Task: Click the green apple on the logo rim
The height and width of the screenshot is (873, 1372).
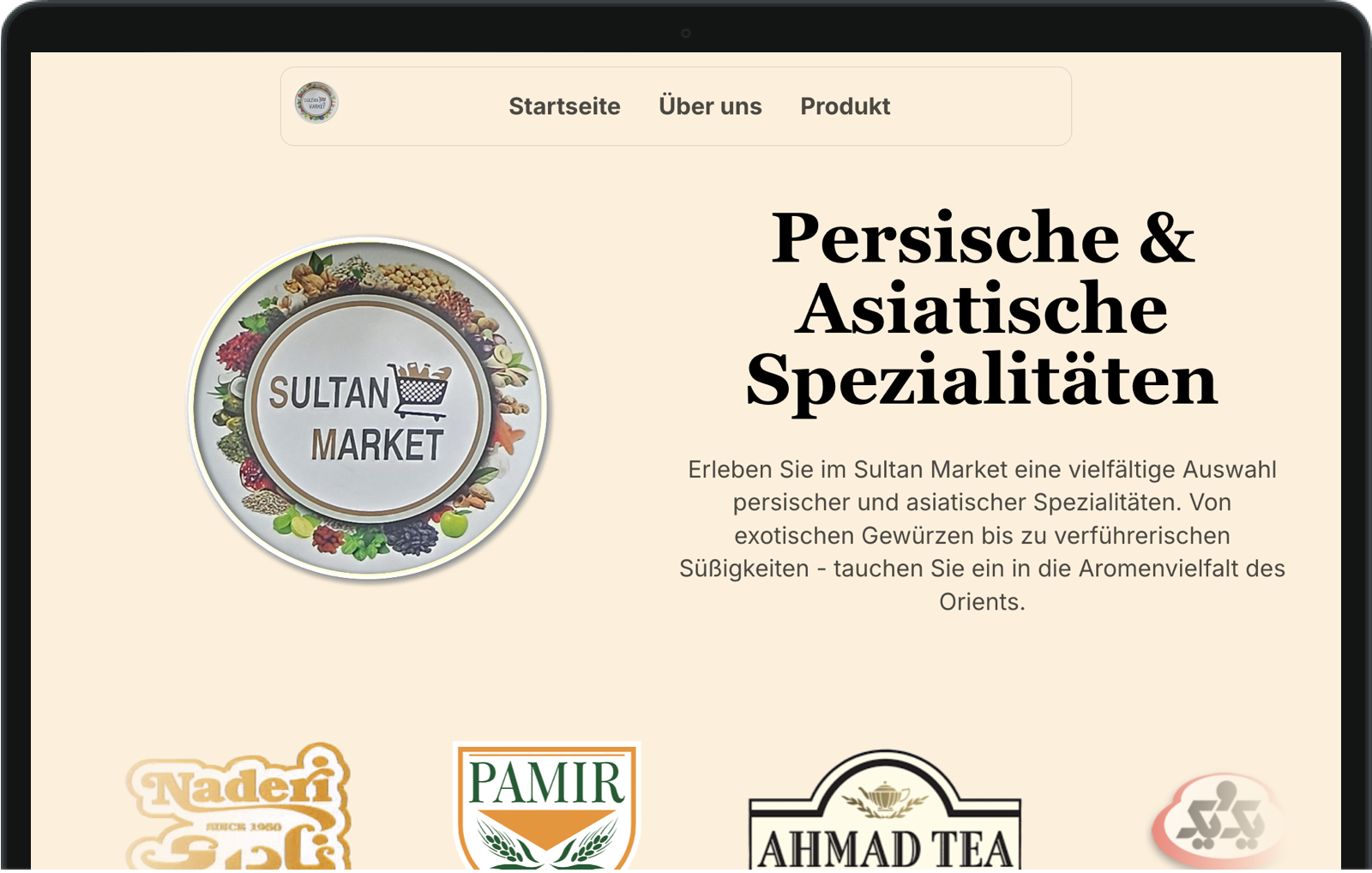Action: click(x=454, y=522)
